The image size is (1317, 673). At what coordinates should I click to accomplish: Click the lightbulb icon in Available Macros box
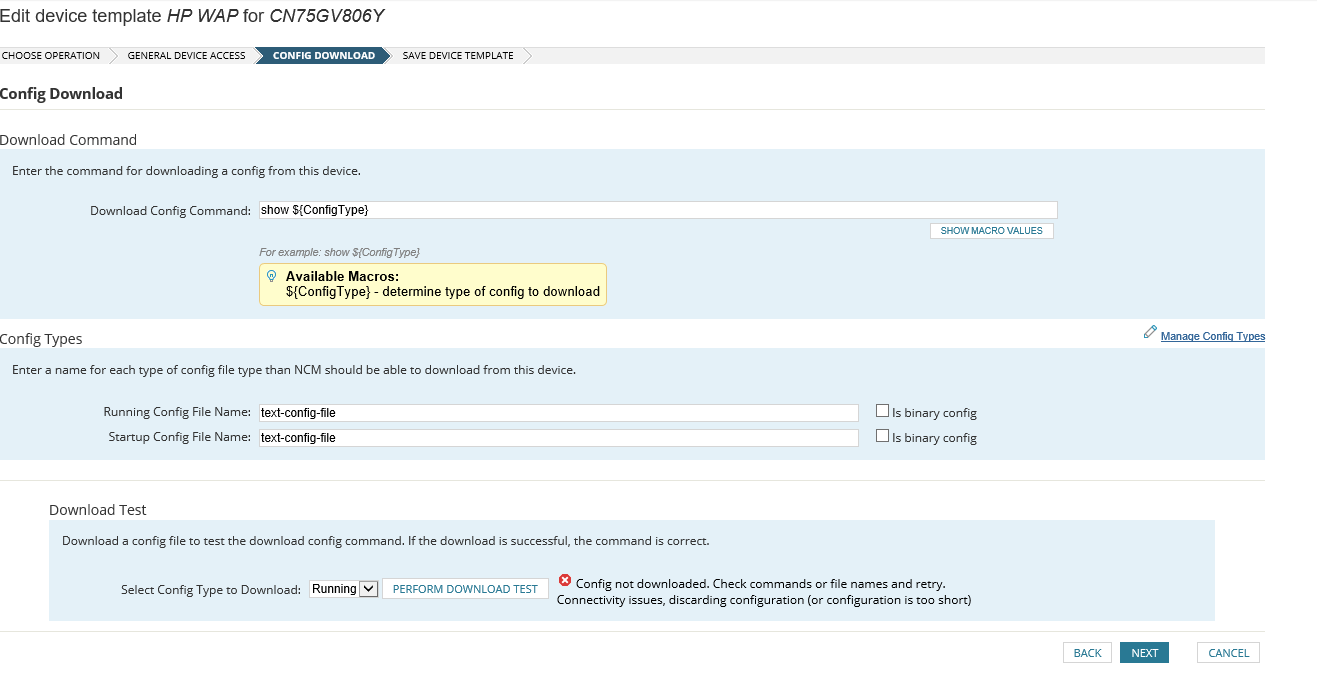(x=271, y=276)
